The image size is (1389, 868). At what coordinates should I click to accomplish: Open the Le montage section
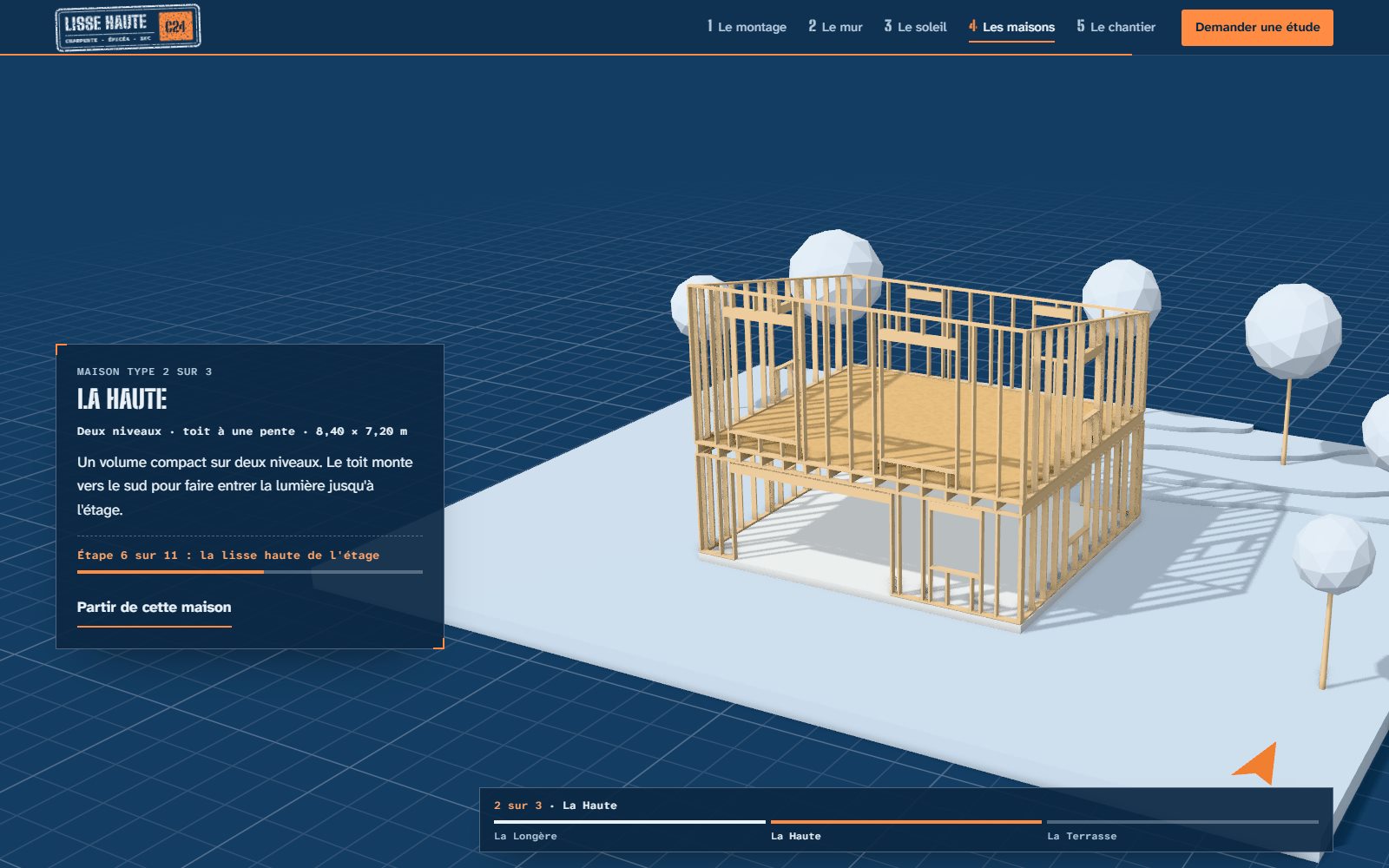(x=747, y=27)
